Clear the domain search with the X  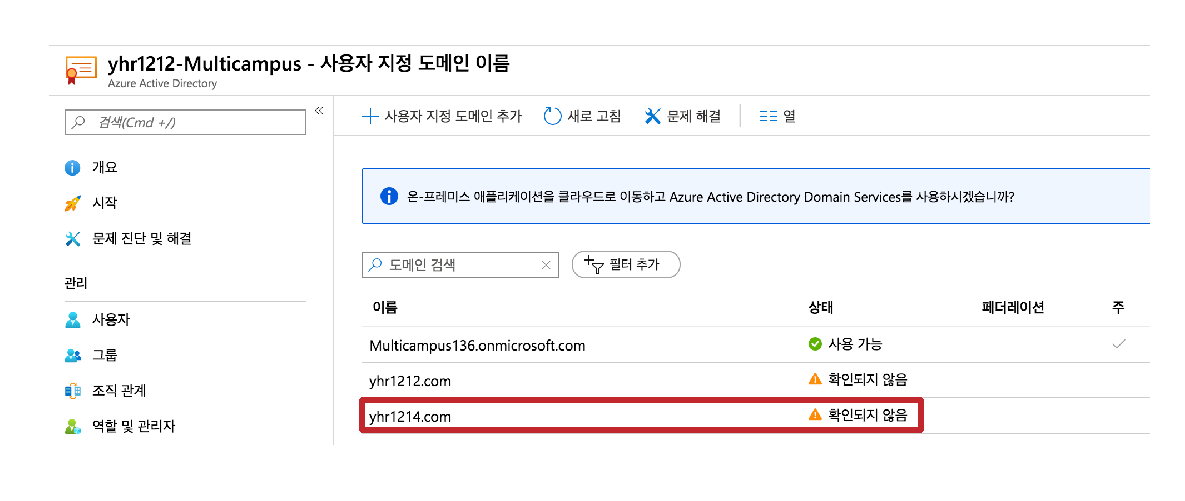pos(546,265)
